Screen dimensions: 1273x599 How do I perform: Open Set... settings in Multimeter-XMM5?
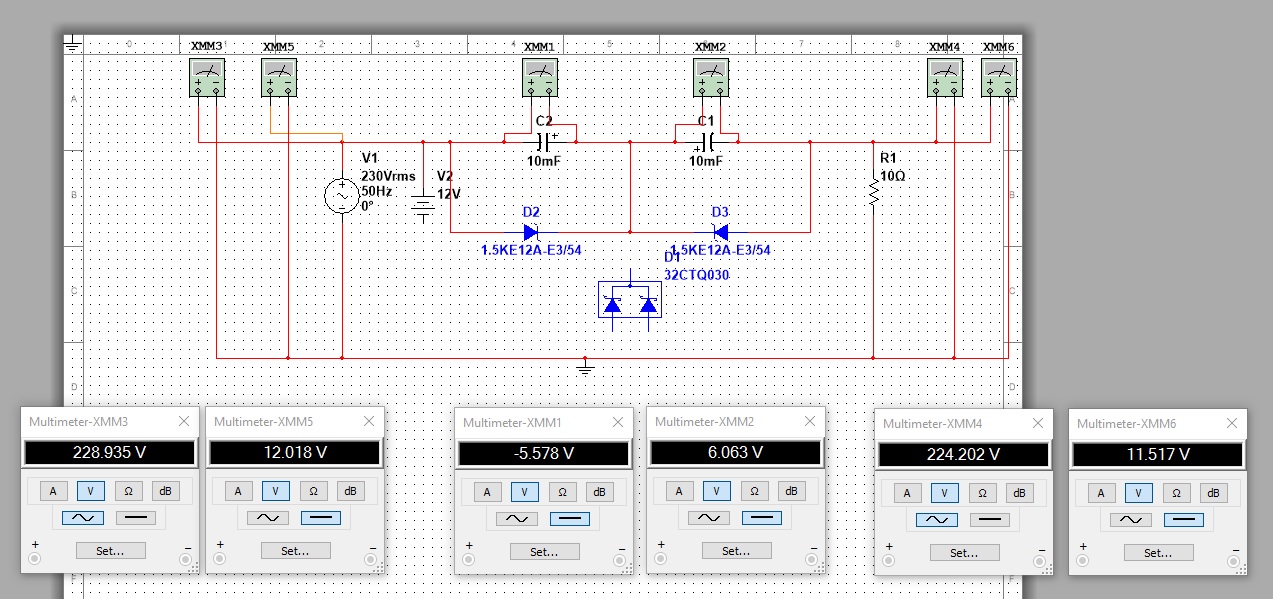pyautogui.click(x=295, y=550)
